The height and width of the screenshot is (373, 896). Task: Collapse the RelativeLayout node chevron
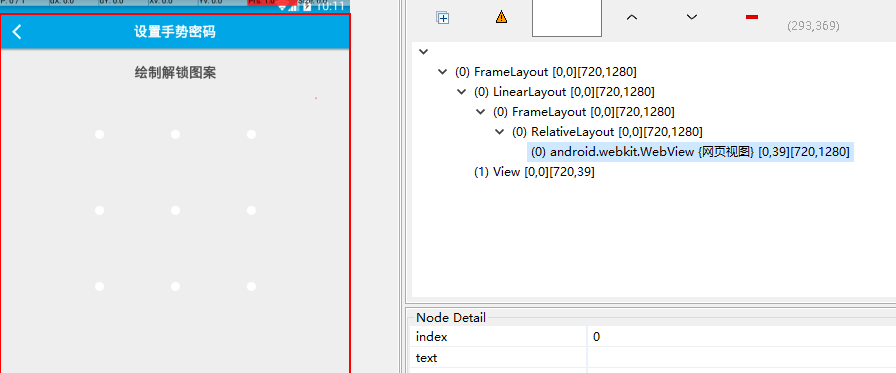(x=499, y=131)
